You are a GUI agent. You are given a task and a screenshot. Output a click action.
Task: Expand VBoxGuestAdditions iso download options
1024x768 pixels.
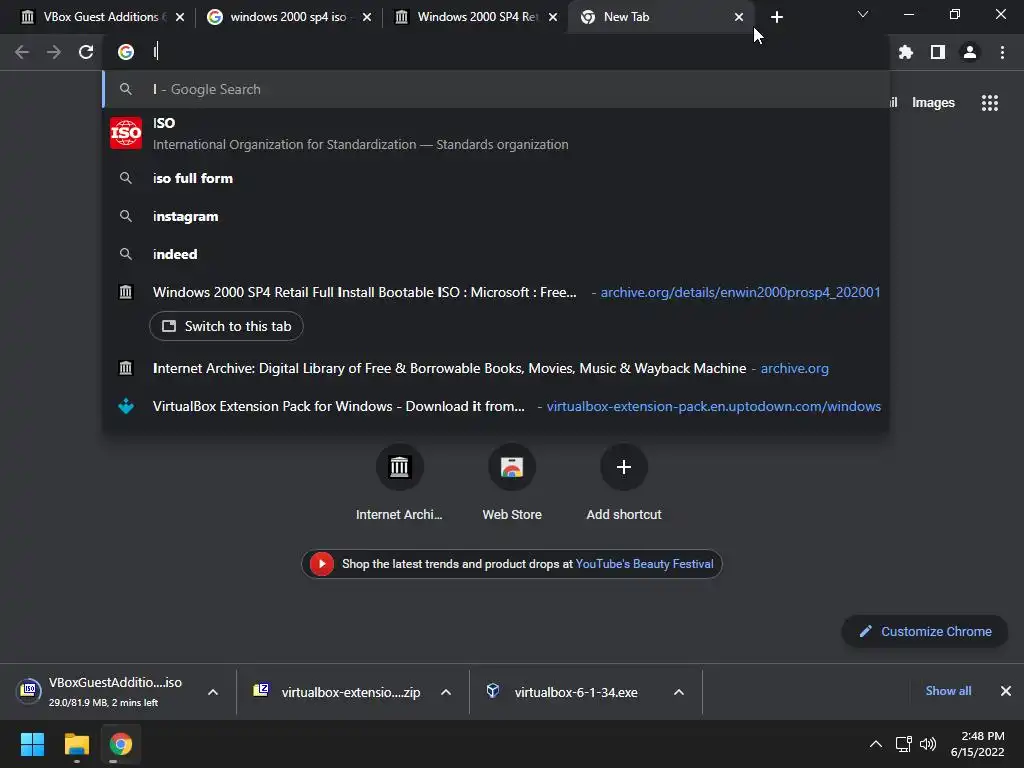pos(213,692)
